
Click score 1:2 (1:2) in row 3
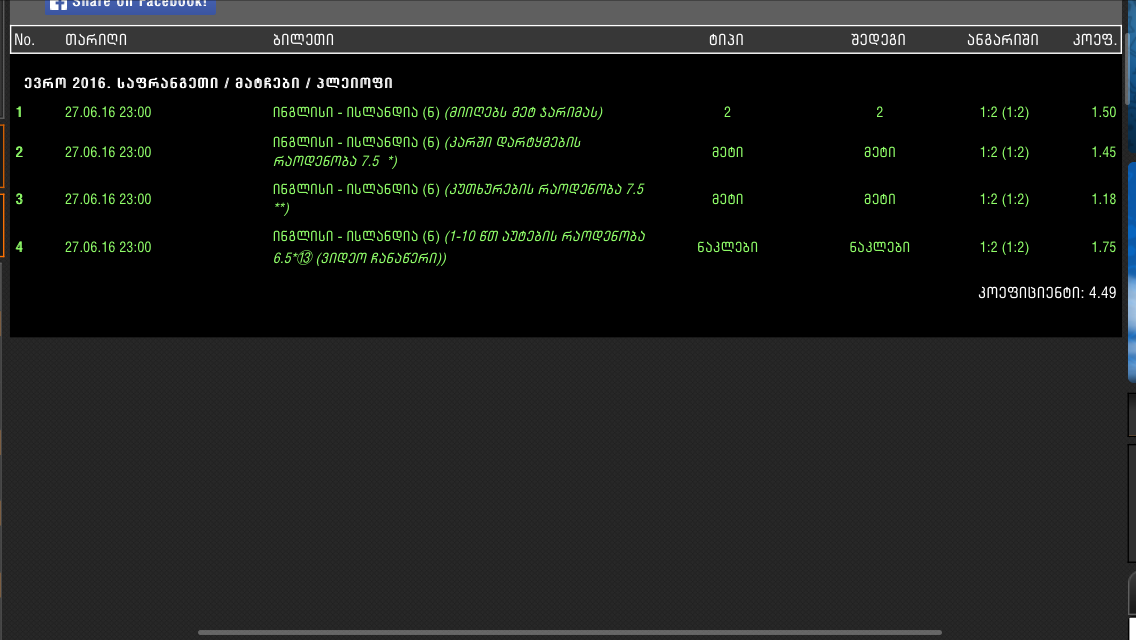(x=1004, y=199)
